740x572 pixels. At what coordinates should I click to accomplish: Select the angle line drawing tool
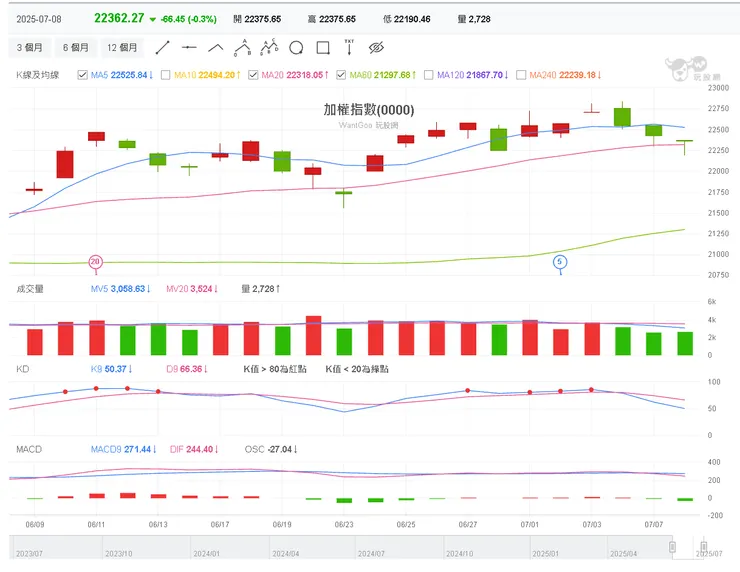(216, 48)
